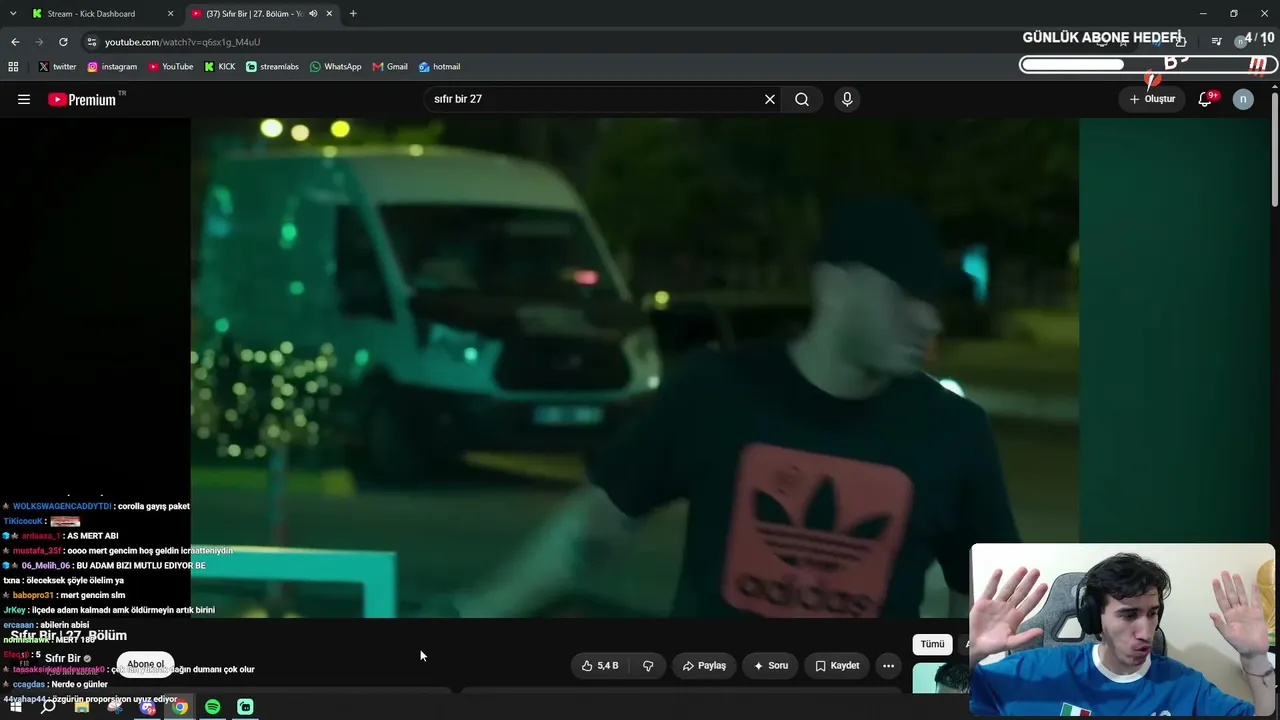1280x720 pixels.
Task: Save the video with Kaydet
Action: point(837,665)
